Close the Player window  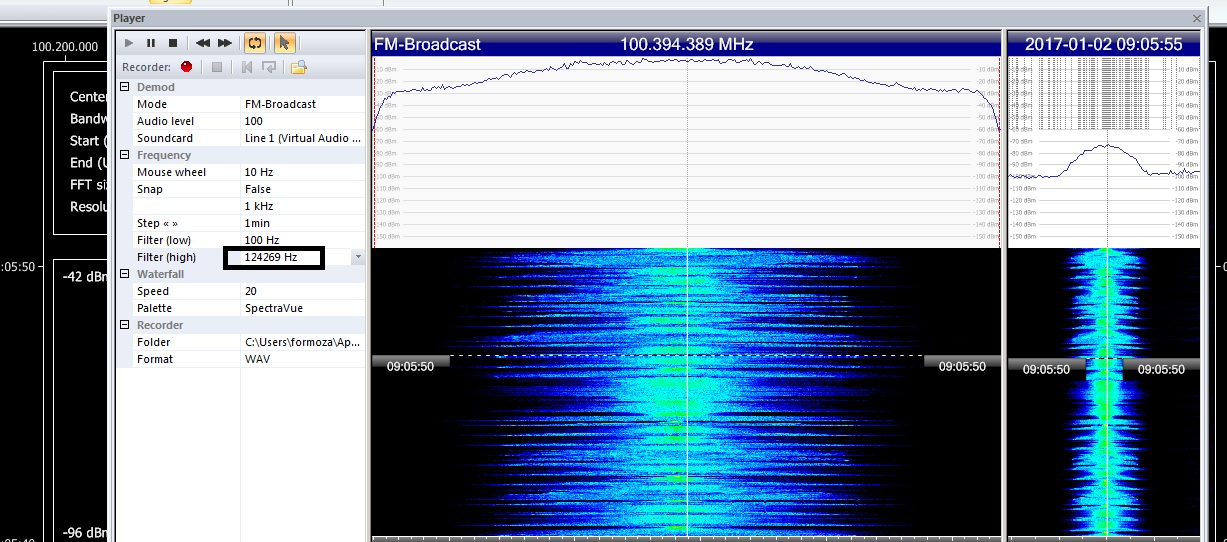point(1197,18)
